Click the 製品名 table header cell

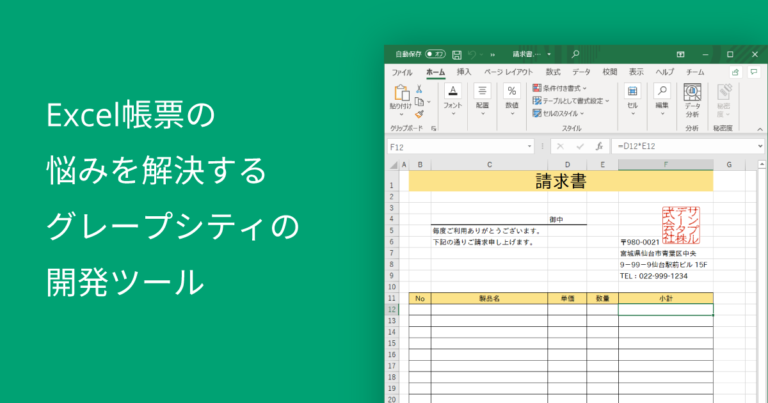[489, 298]
